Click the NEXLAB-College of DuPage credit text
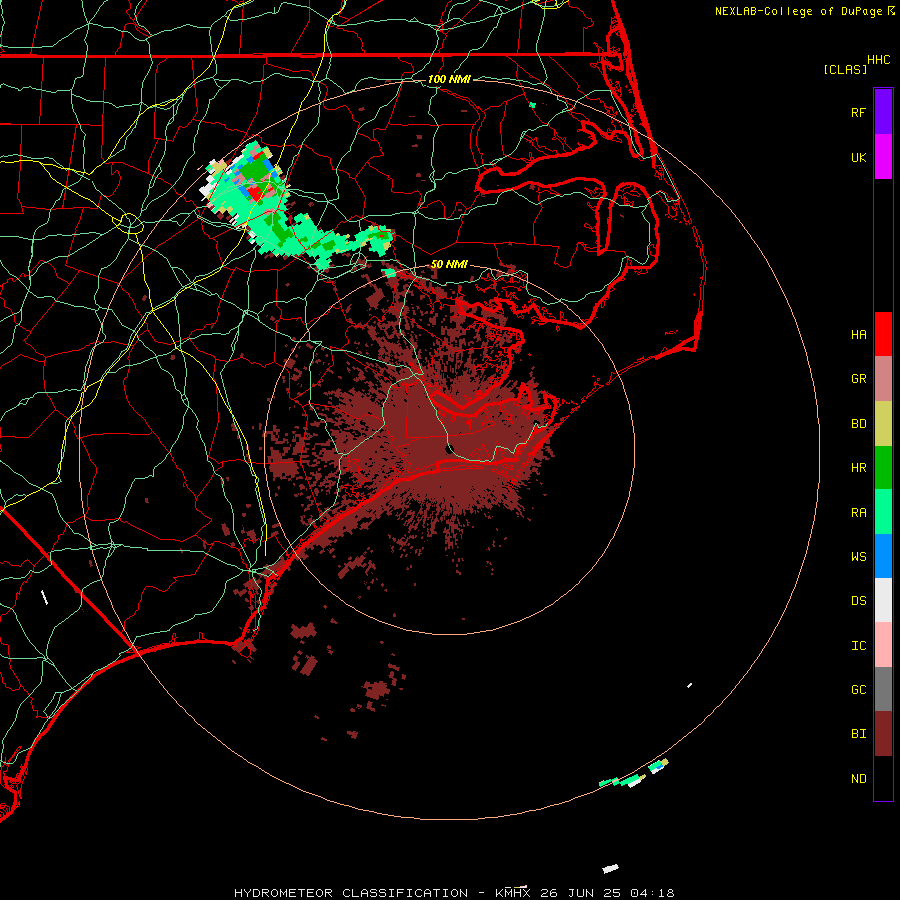Viewport: 900px width, 900px height. coord(798,11)
